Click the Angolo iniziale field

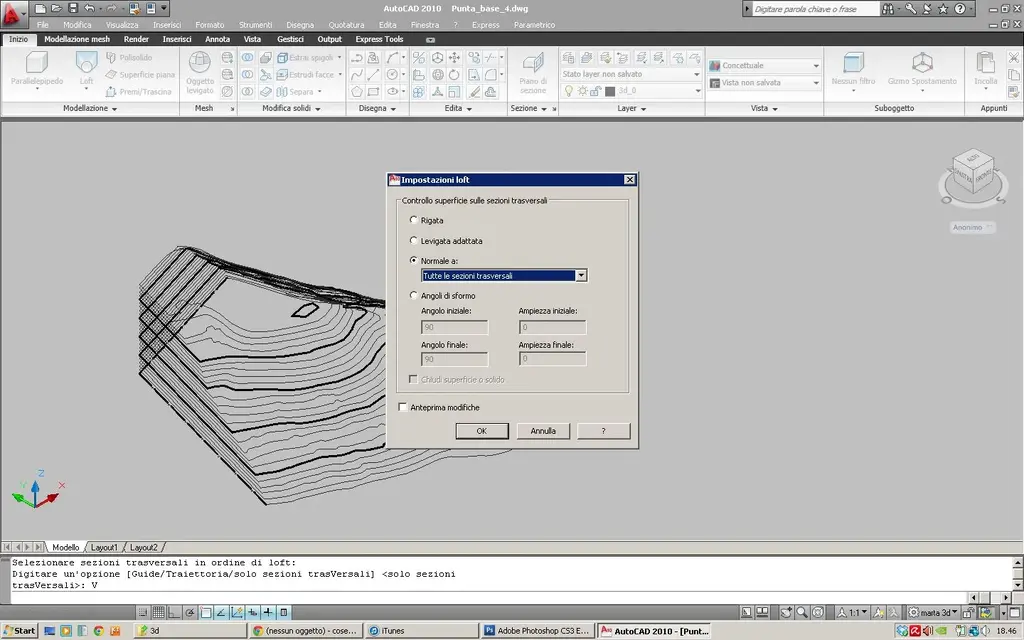pyautogui.click(x=455, y=327)
